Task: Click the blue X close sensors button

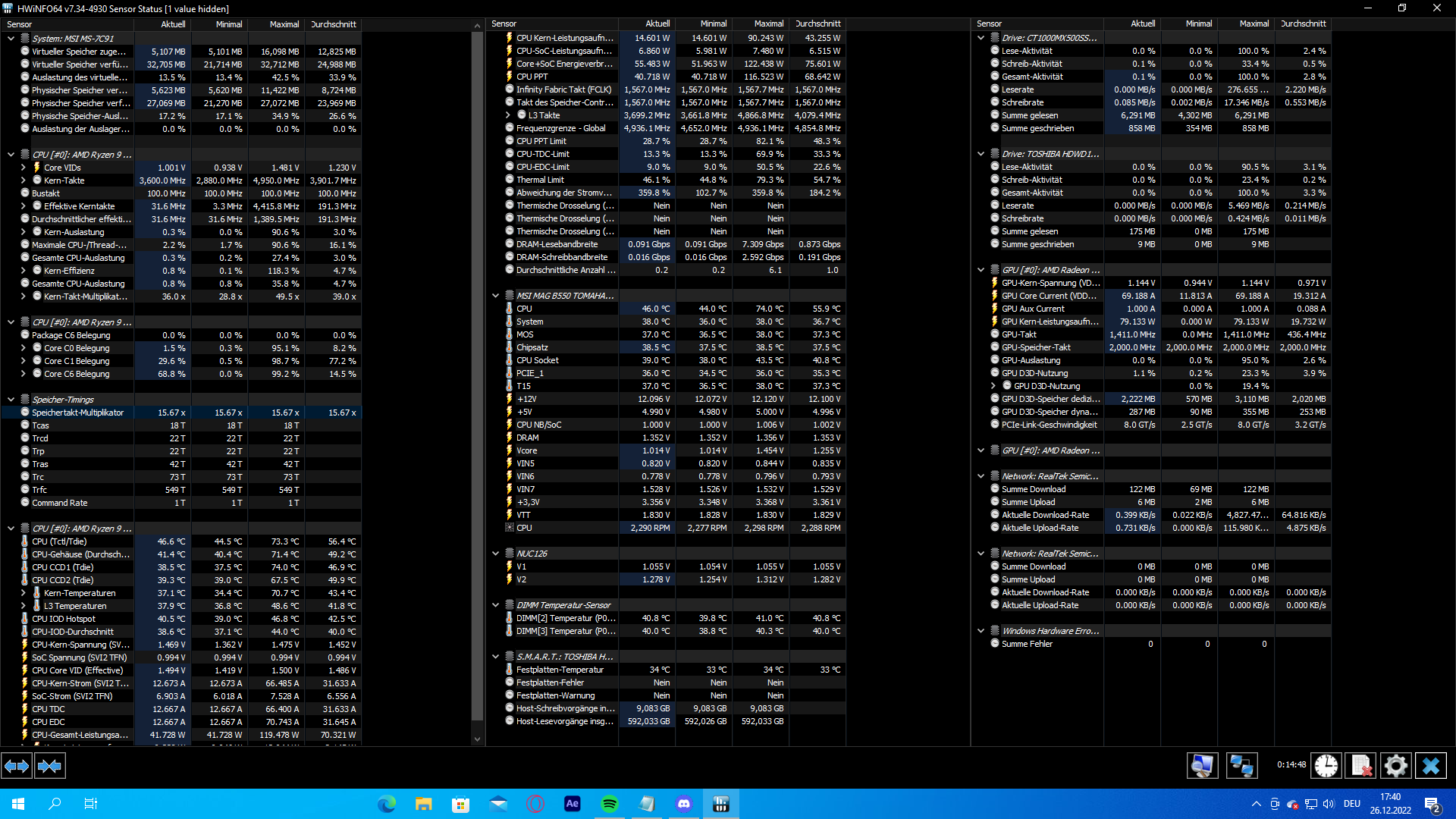Action: [x=1431, y=766]
